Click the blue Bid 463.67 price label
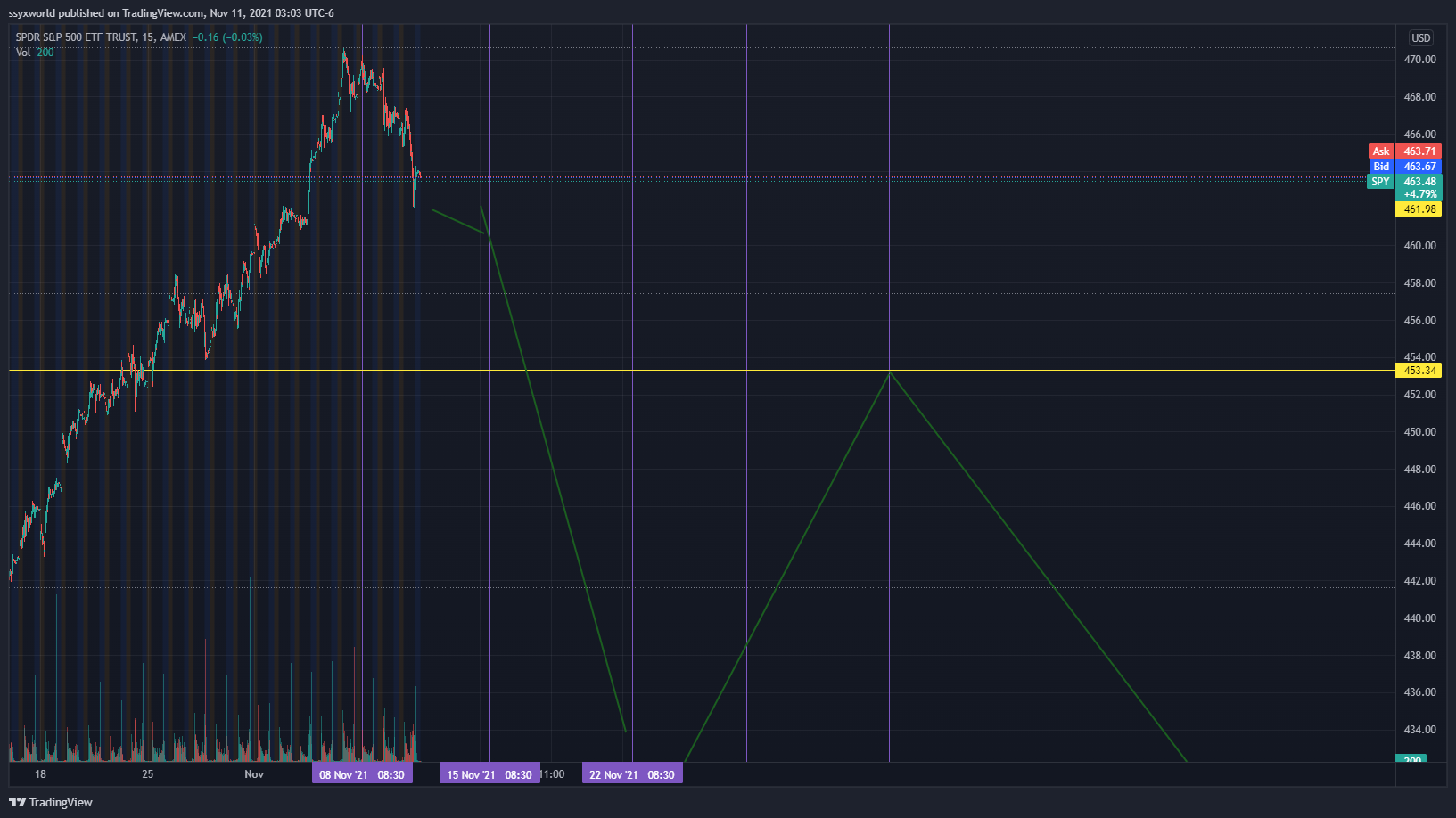The image size is (1456, 818). tap(1405, 167)
